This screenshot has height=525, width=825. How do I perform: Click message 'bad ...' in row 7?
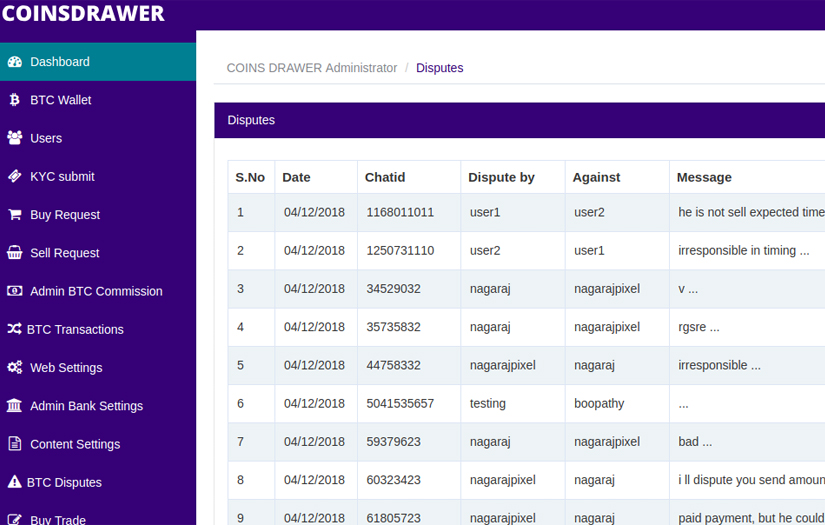[x=695, y=441]
